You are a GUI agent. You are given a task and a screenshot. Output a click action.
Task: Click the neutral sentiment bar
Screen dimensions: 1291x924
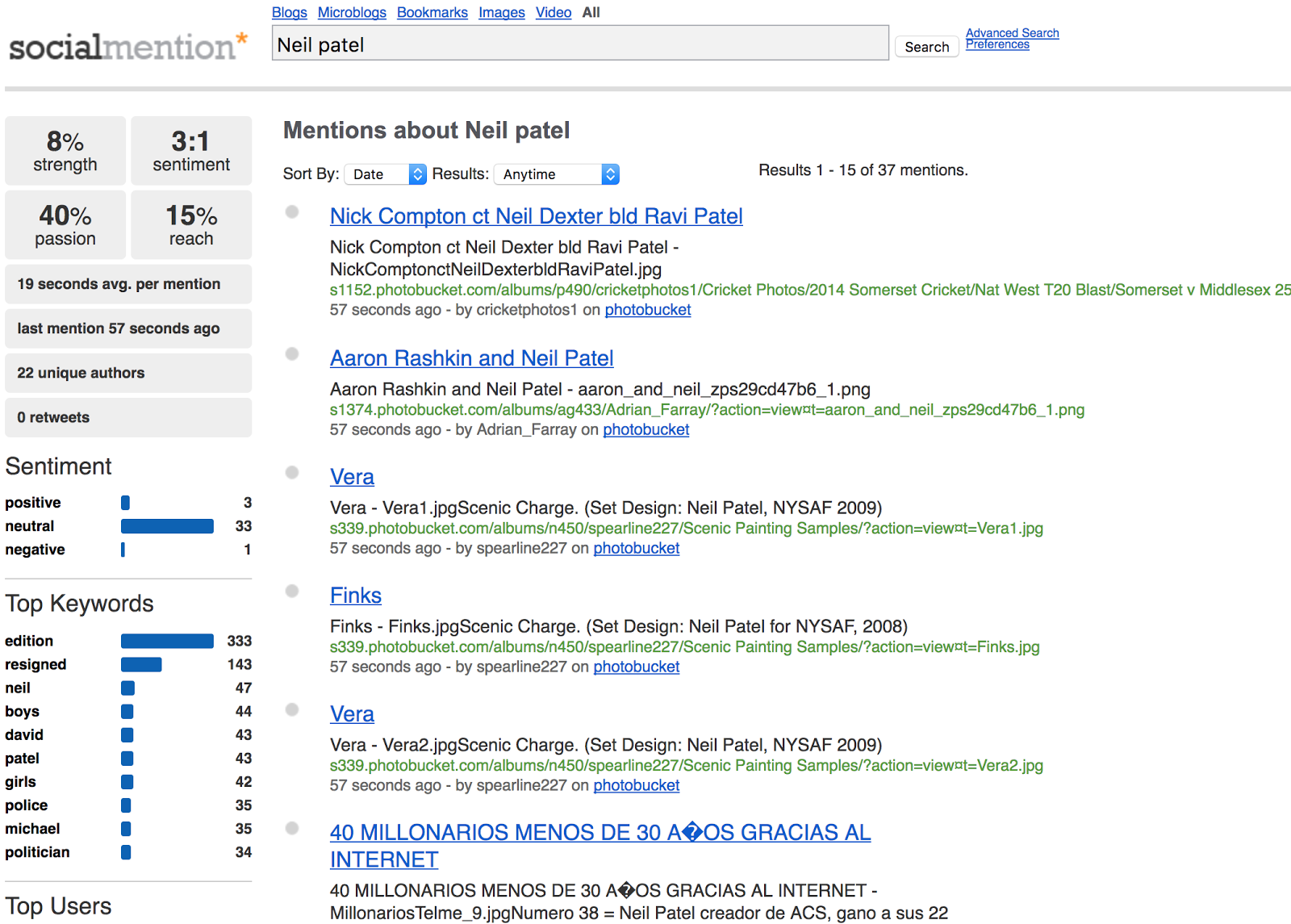point(167,526)
